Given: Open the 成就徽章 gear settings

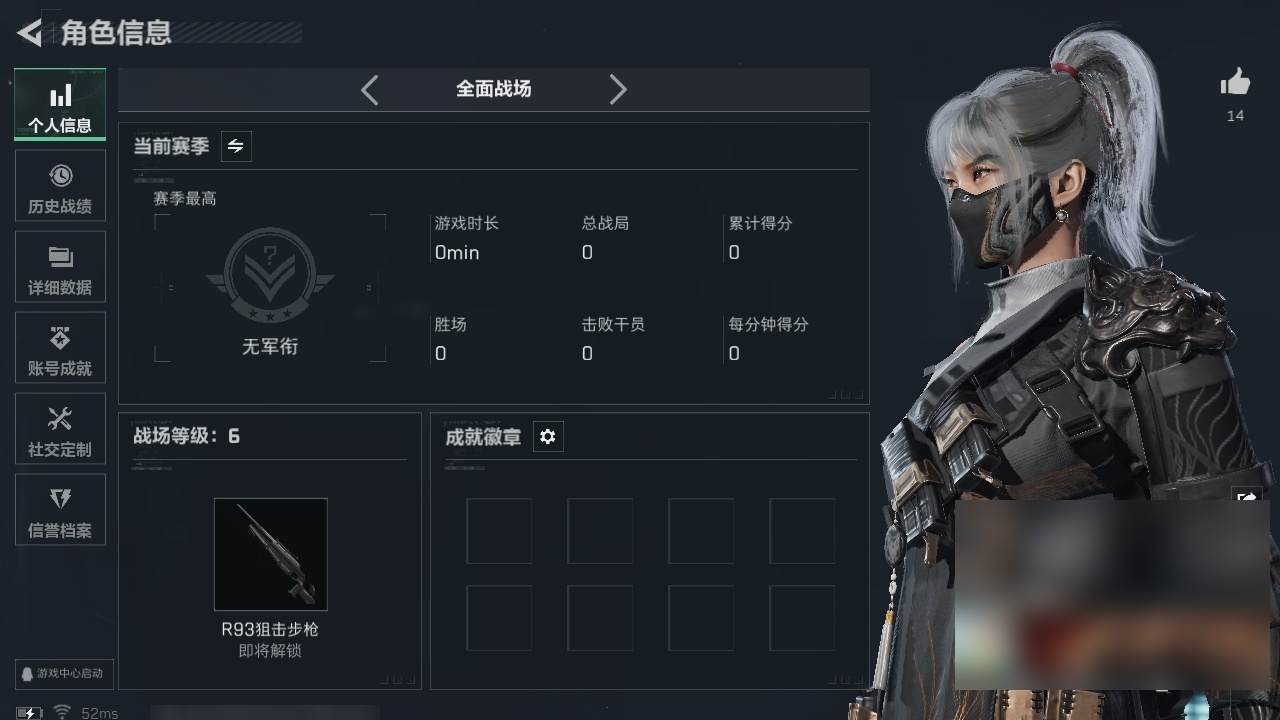Looking at the screenshot, I should (x=547, y=436).
